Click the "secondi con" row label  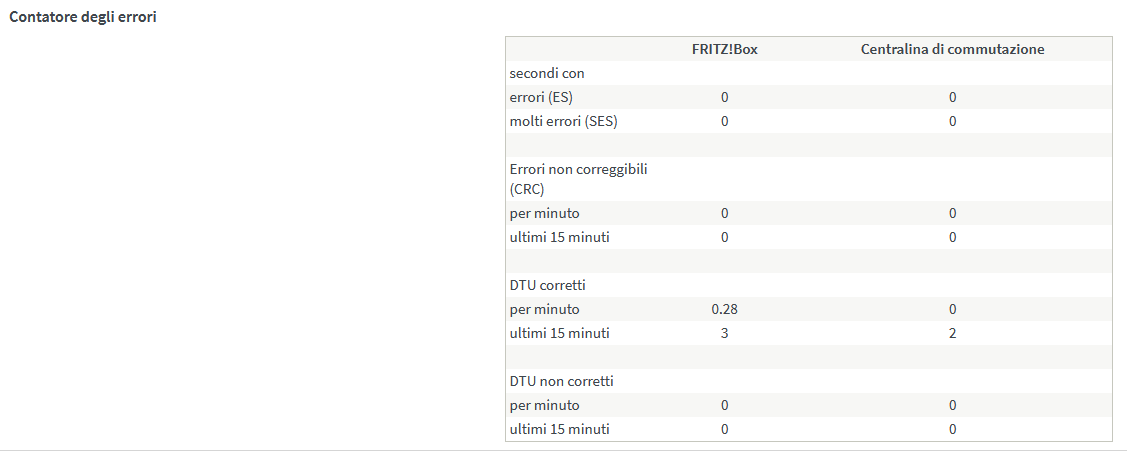point(547,73)
